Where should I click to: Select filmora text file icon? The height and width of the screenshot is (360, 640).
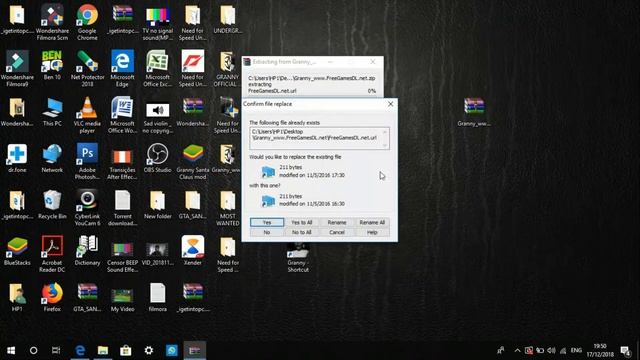(x=157, y=298)
